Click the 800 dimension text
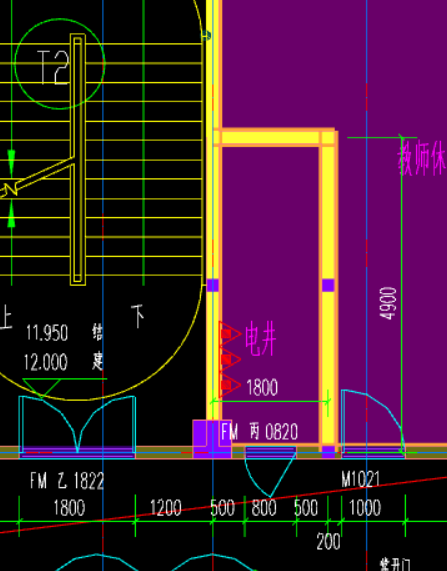Image resolution: width=447 pixels, height=571 pixels. (264, 508)
